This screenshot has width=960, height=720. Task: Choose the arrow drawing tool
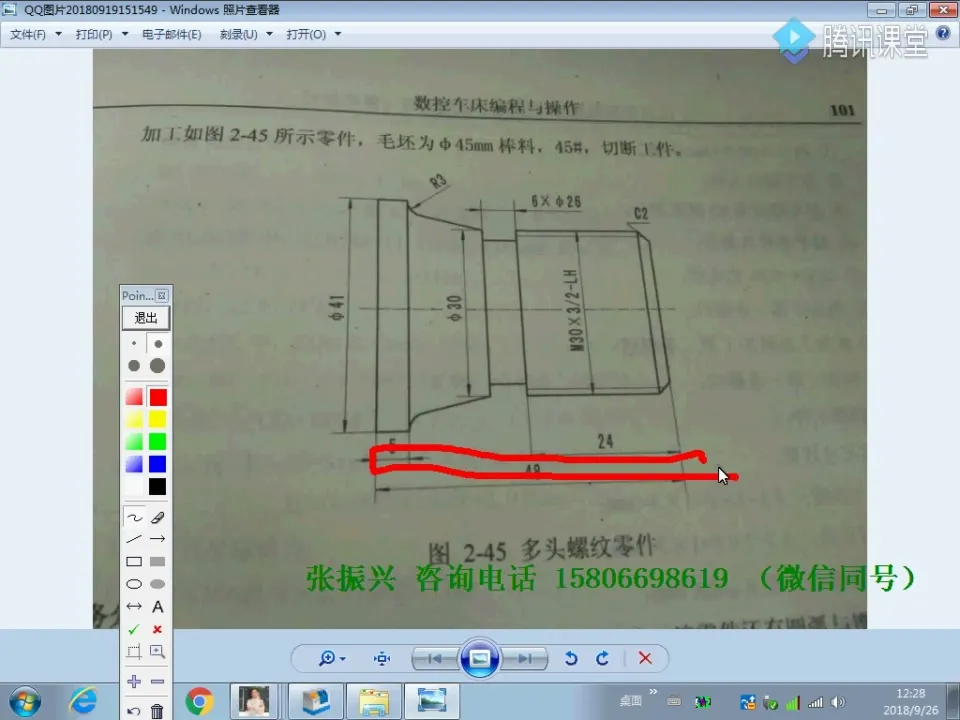click(159, 538)
